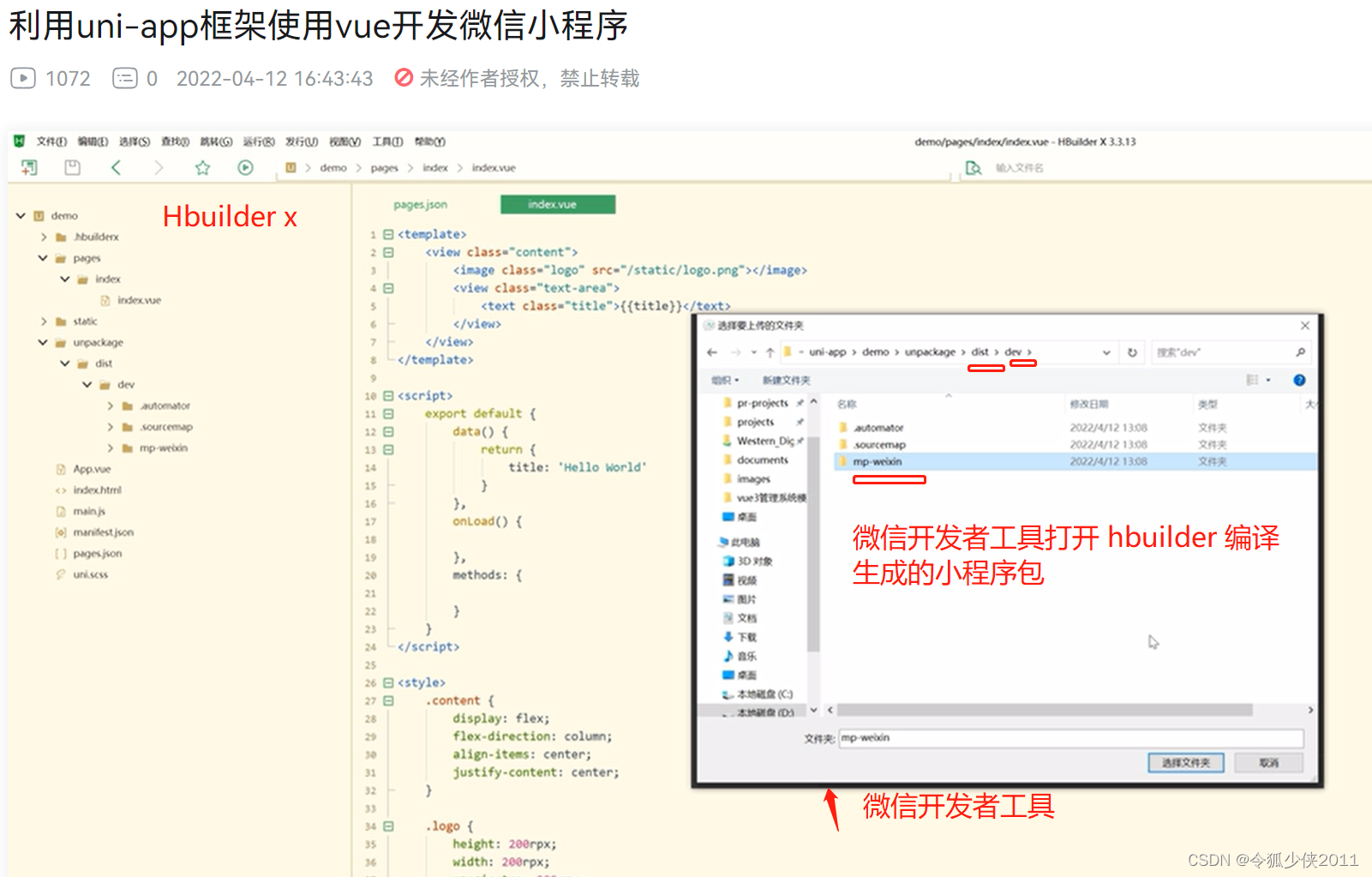Screen dimensions: 1372x877
Task: Open the 组织 dropdown in dialog
Action: [725, 380]
